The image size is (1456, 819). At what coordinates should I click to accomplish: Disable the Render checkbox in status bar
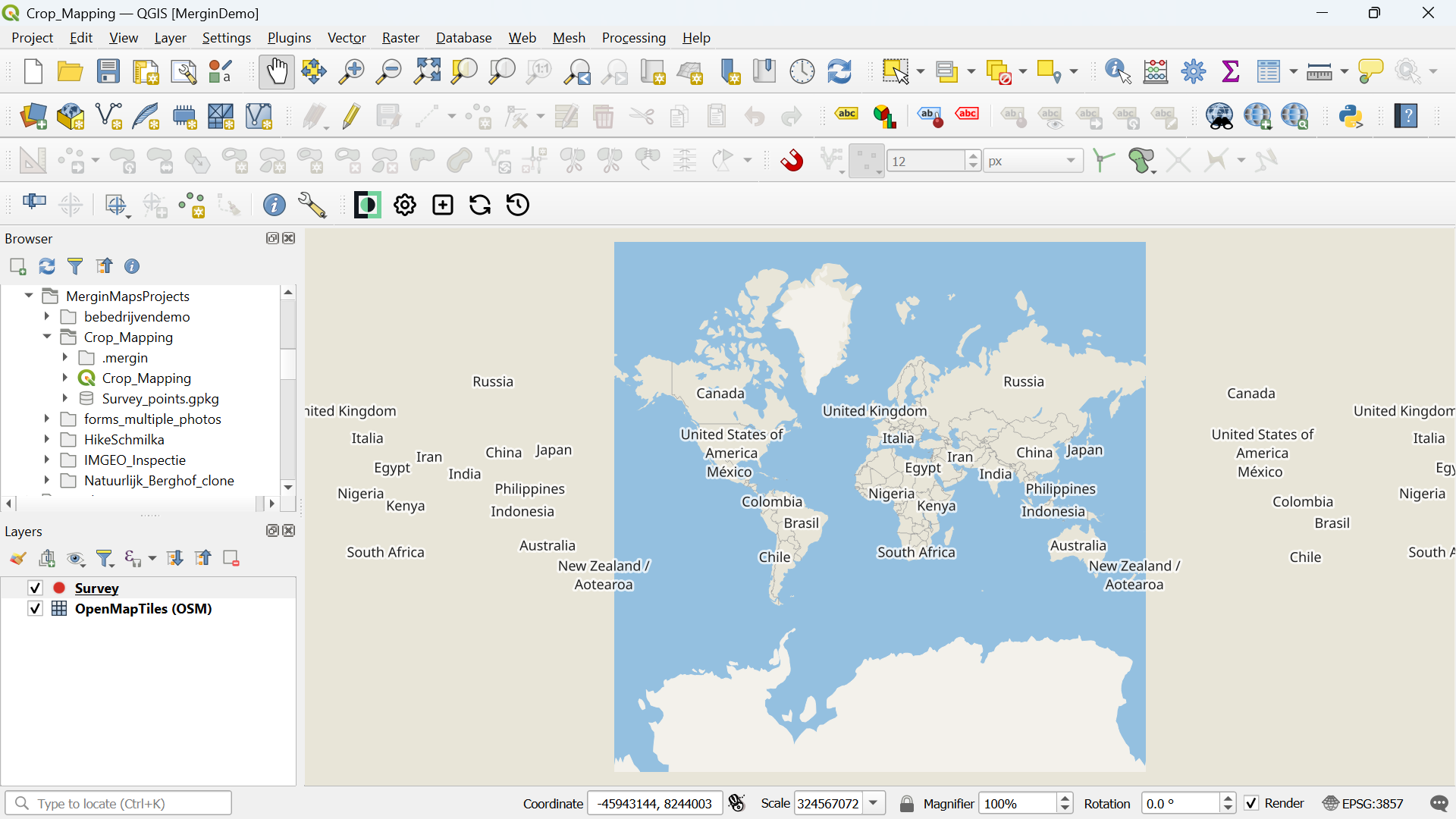click(x=1252, y=803)
